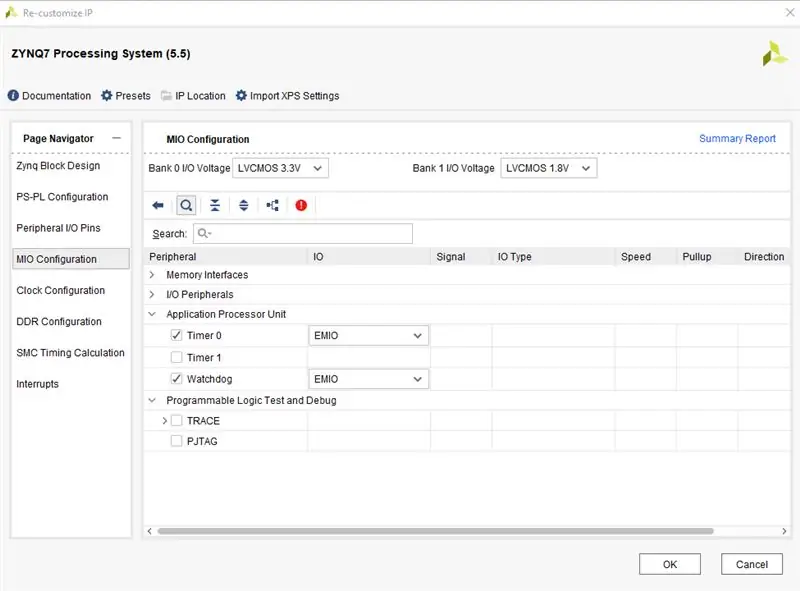Open Timer 0 IO dropdown set to EMIO
Viewport: 800px width, 591px height.
tap(368, 335)
